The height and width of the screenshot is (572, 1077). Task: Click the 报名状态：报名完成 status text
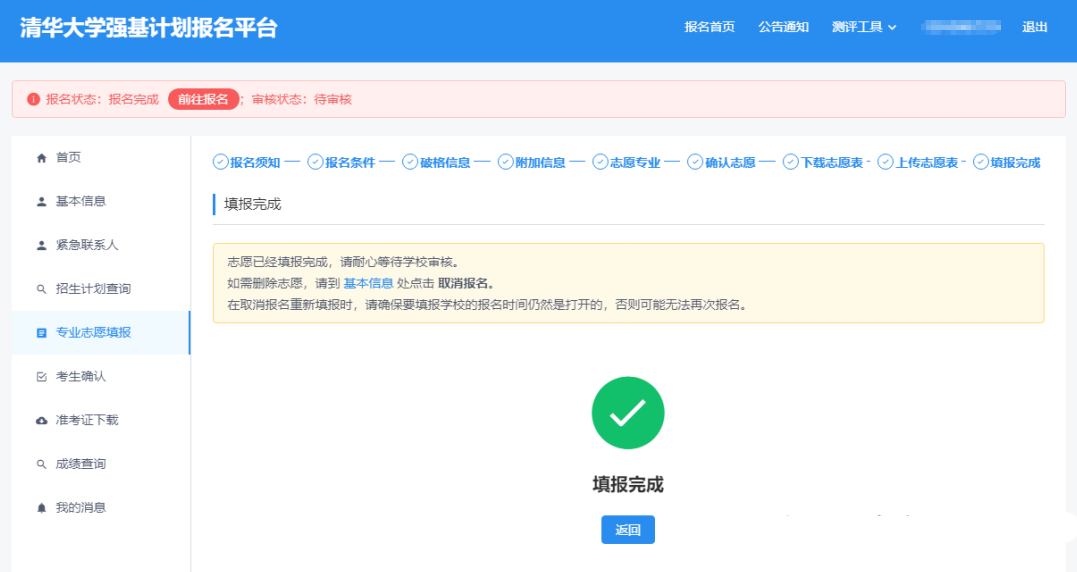(x=102, y=100)
